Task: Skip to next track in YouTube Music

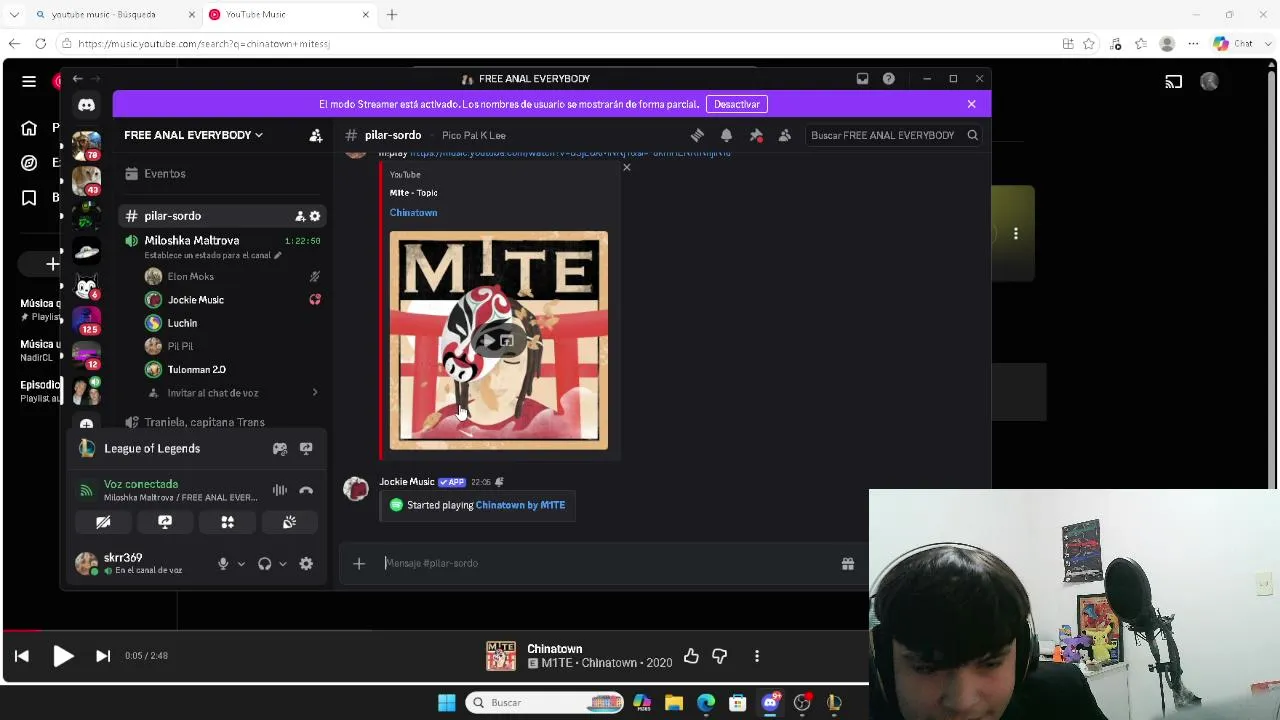Action: pyautogui.click(x=103, y=656)
